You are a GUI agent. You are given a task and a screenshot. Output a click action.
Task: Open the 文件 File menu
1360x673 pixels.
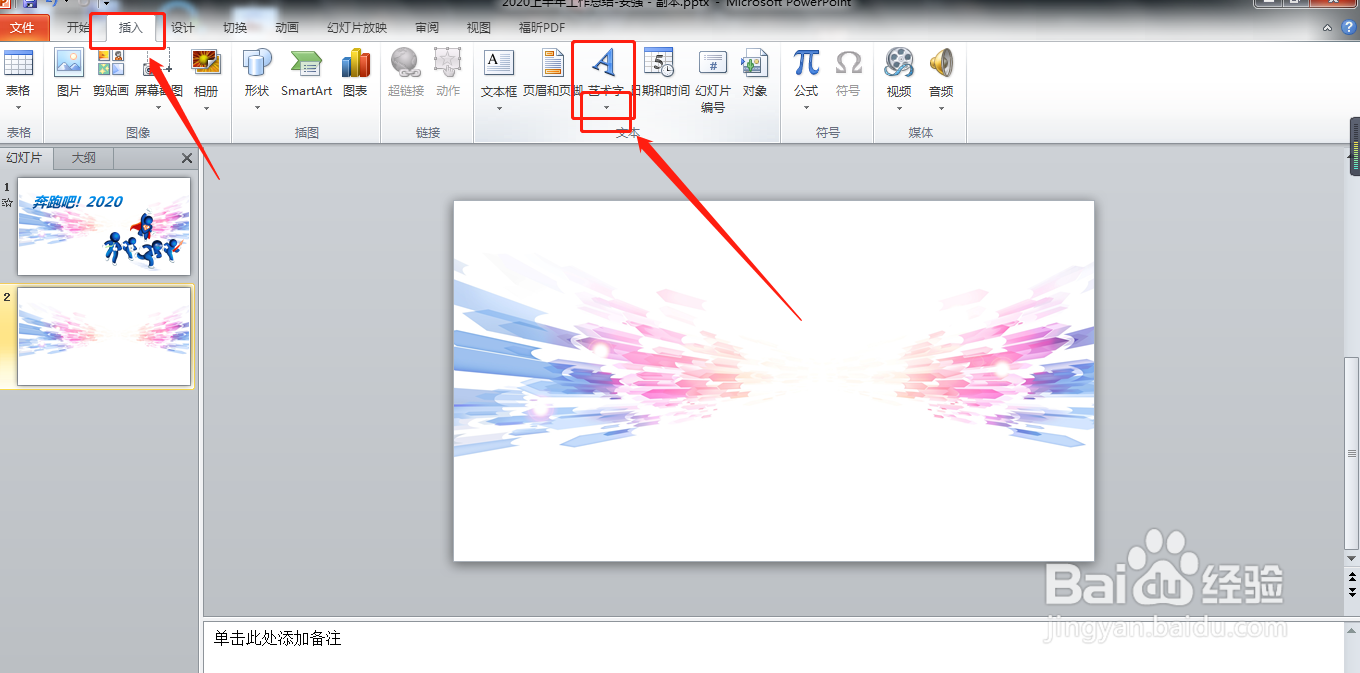(23, 28)
